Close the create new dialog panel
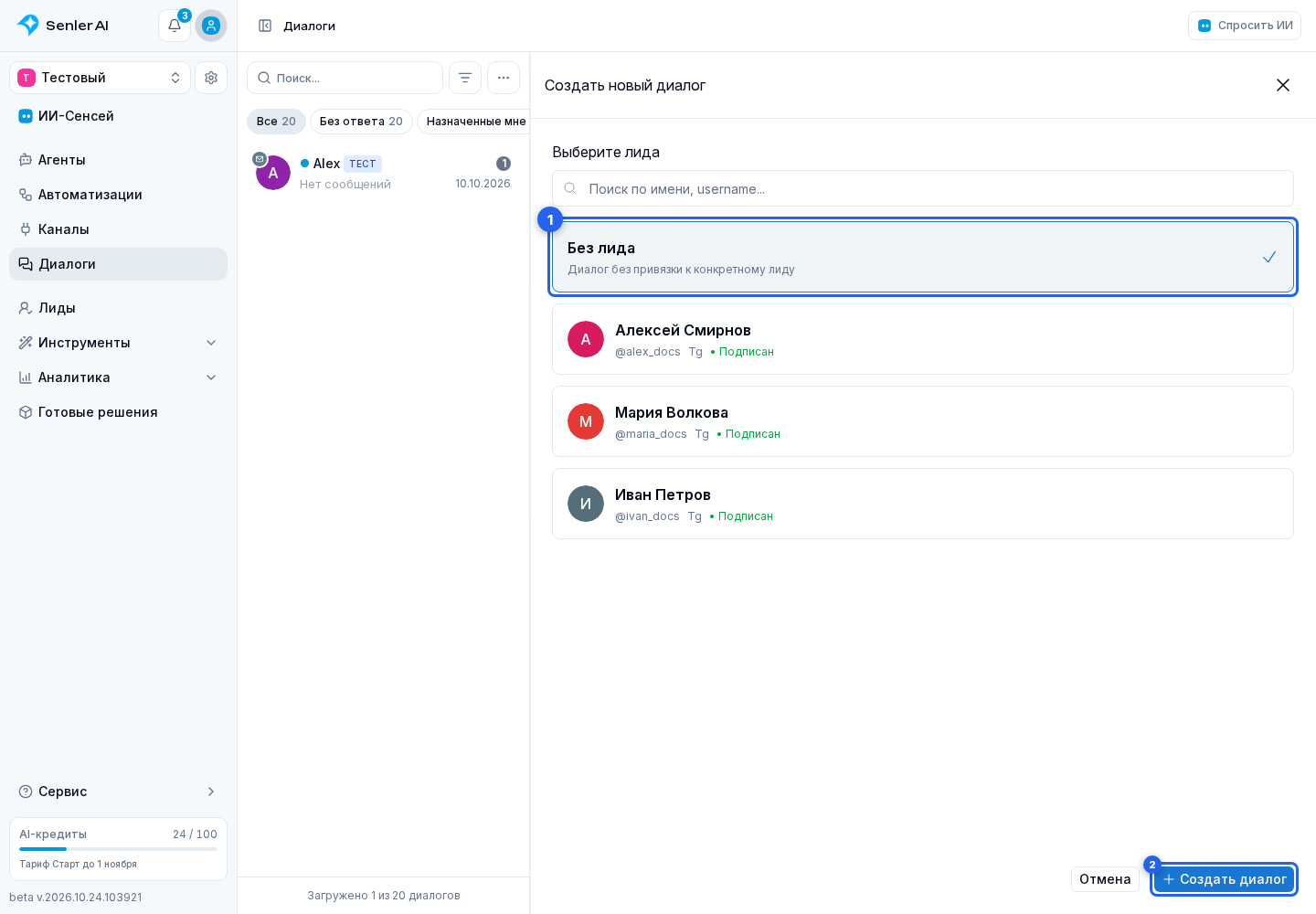Viewport: 1316px width, 914px height. coord(1283,85)
